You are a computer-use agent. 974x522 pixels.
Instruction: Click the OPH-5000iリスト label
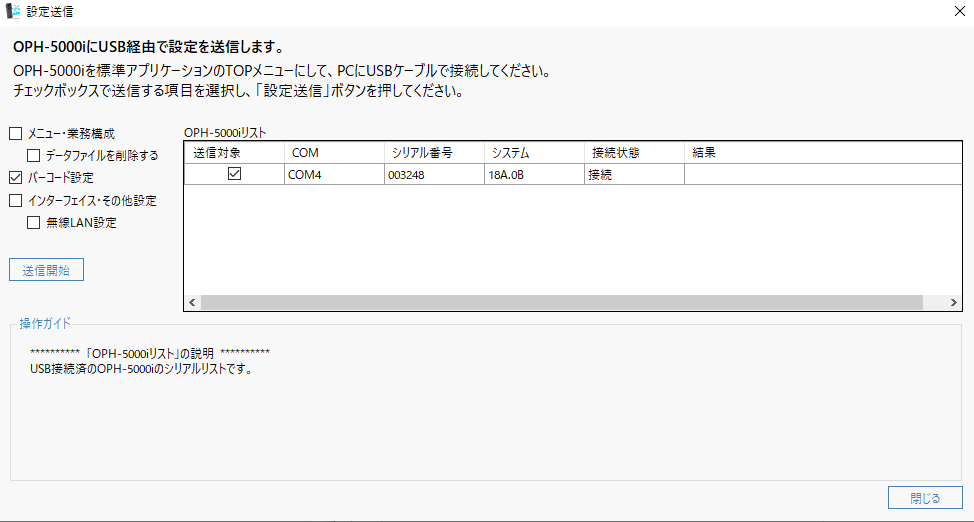[x=225, y=132]
